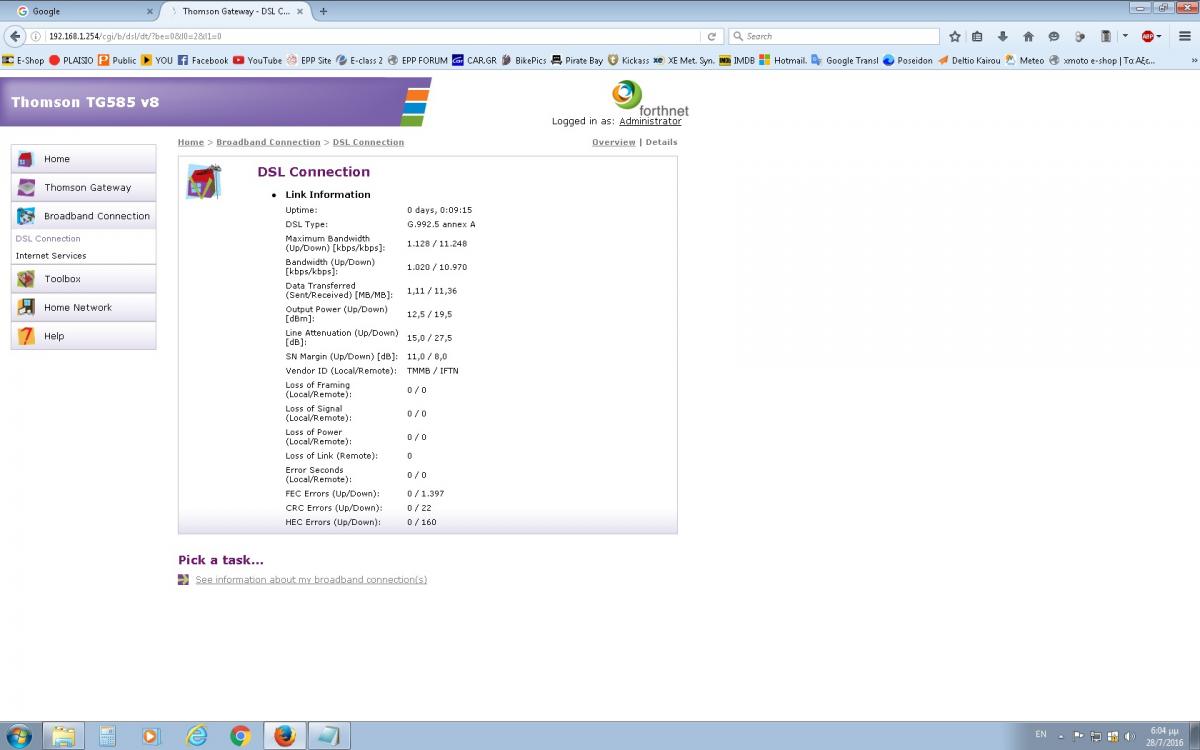Viewport: 1200px width, 750px height.
Task: Click the Toolbox sidebar icon
Action: [x=26, y=279]
